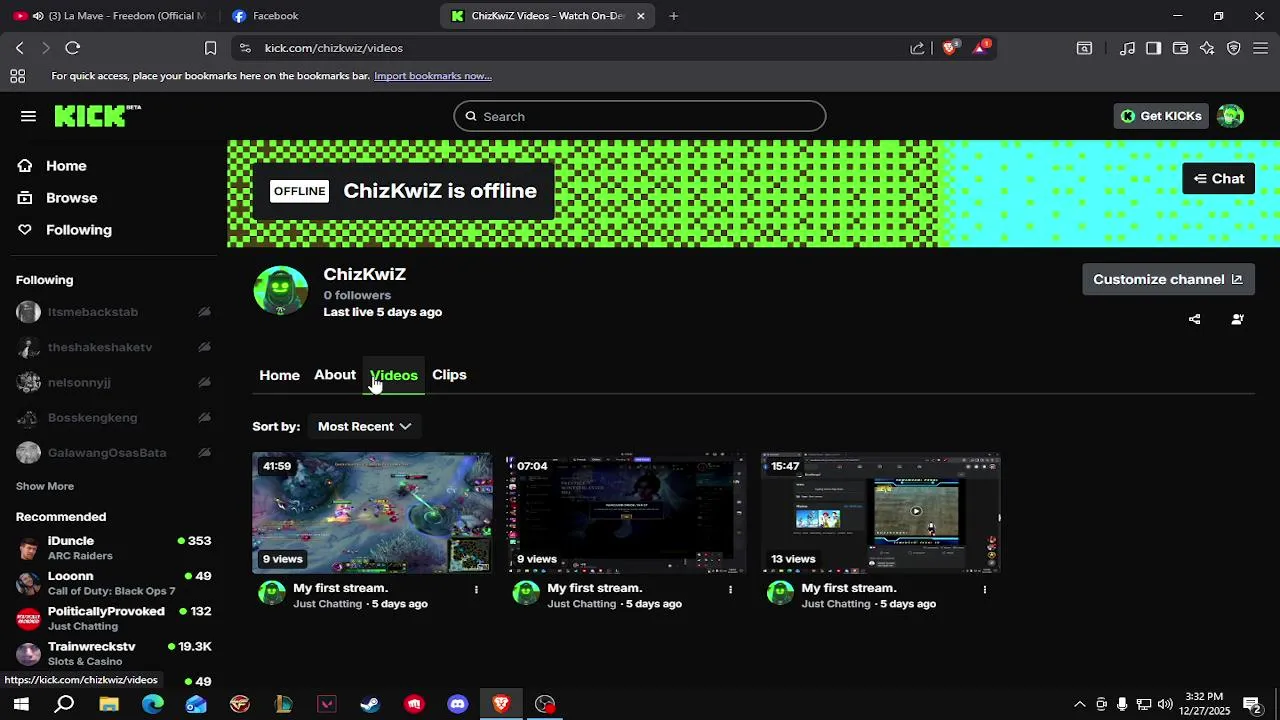Open recommended channel iDuncle
Image resolution: width=1280 pixels, height=720 pixels.
(x=114, y=548)
